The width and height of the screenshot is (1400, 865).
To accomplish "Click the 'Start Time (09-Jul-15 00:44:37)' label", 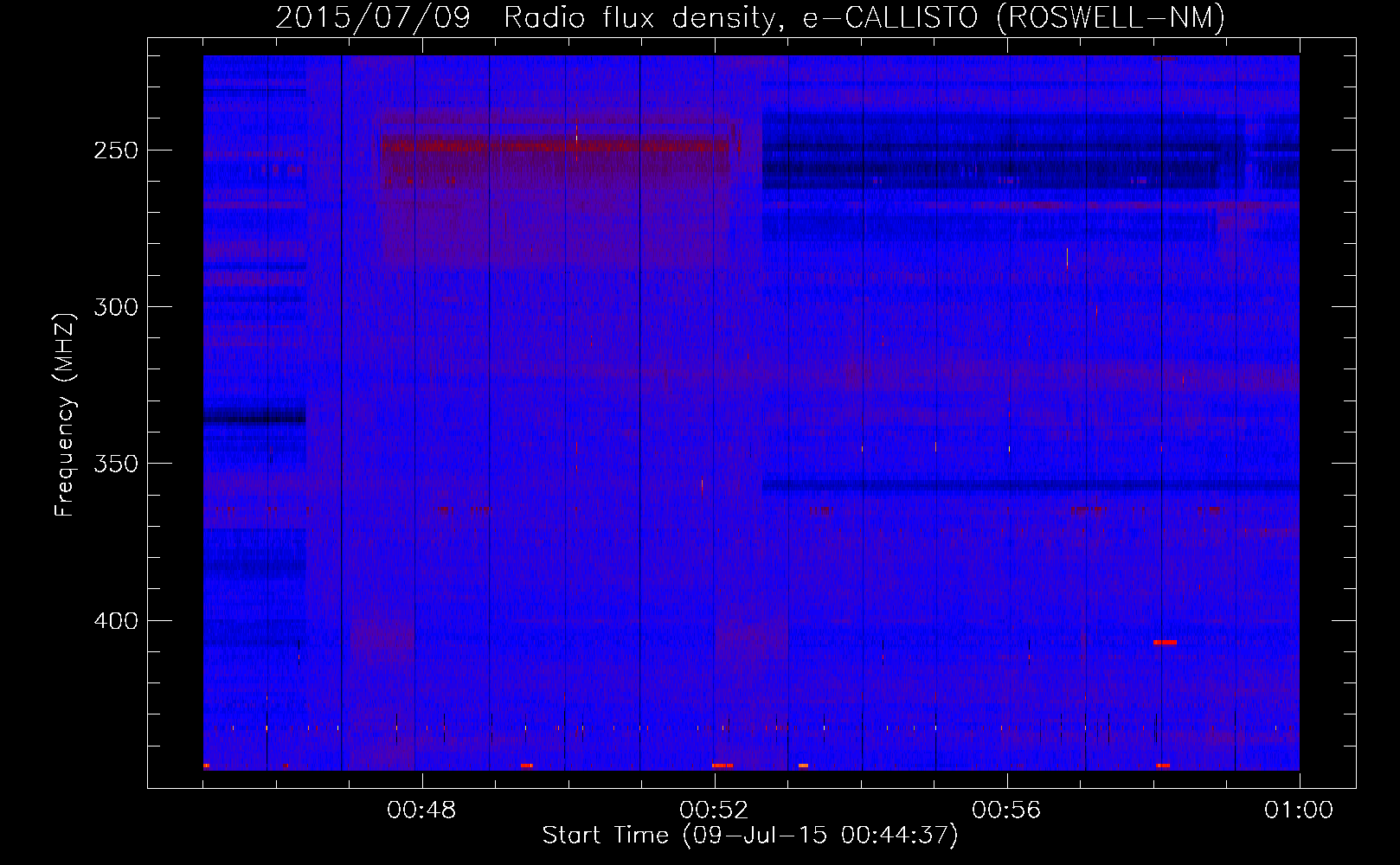I will tap(750, 836).
